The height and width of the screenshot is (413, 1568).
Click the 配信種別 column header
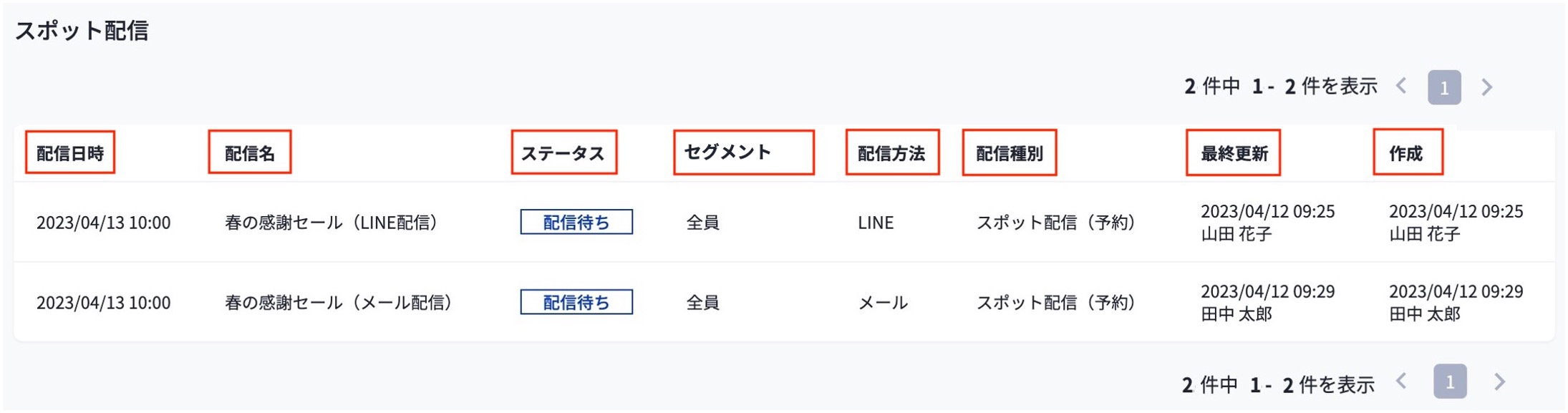[1010, 152]
